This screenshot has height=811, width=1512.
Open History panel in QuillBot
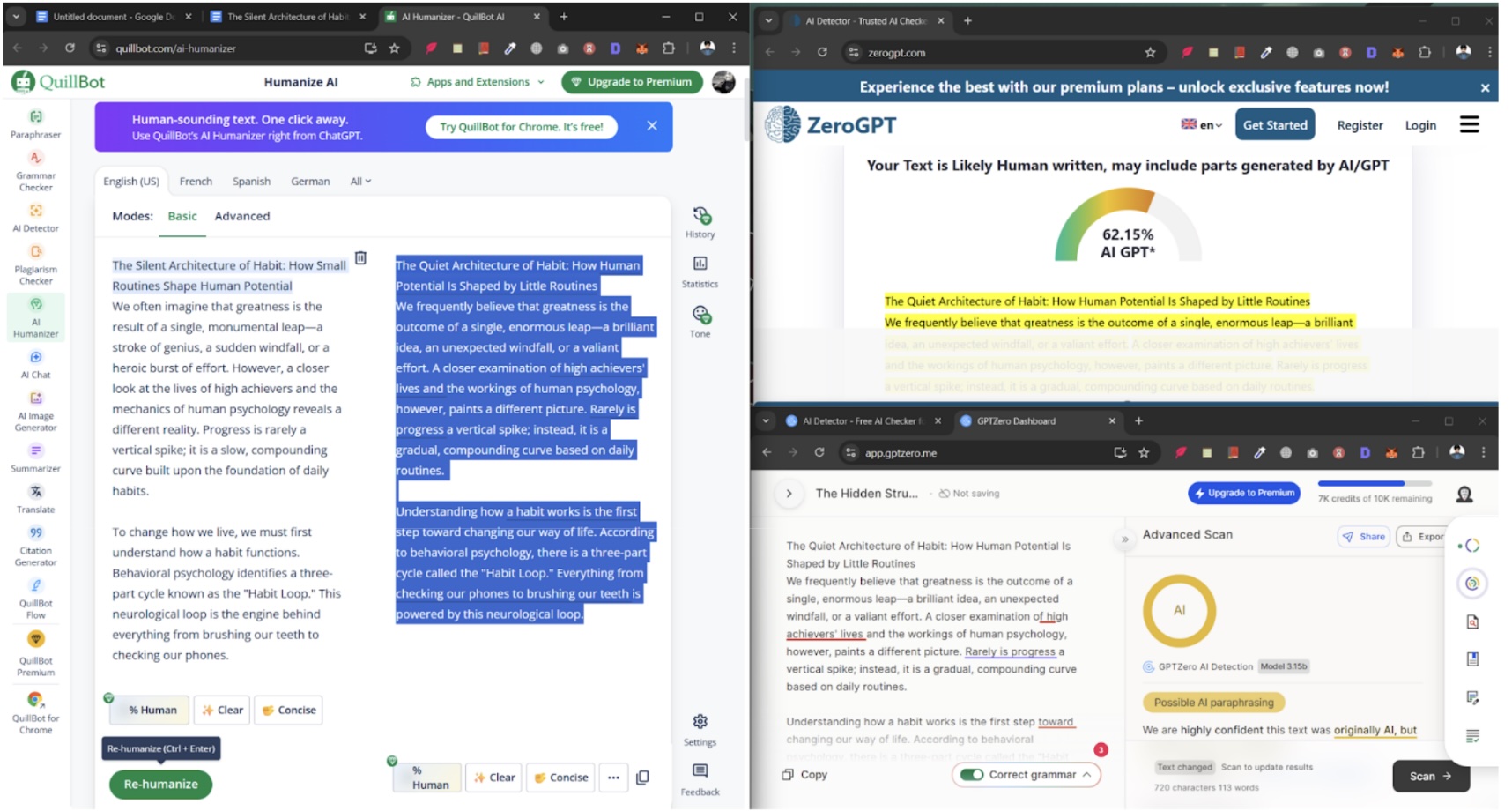700,222
